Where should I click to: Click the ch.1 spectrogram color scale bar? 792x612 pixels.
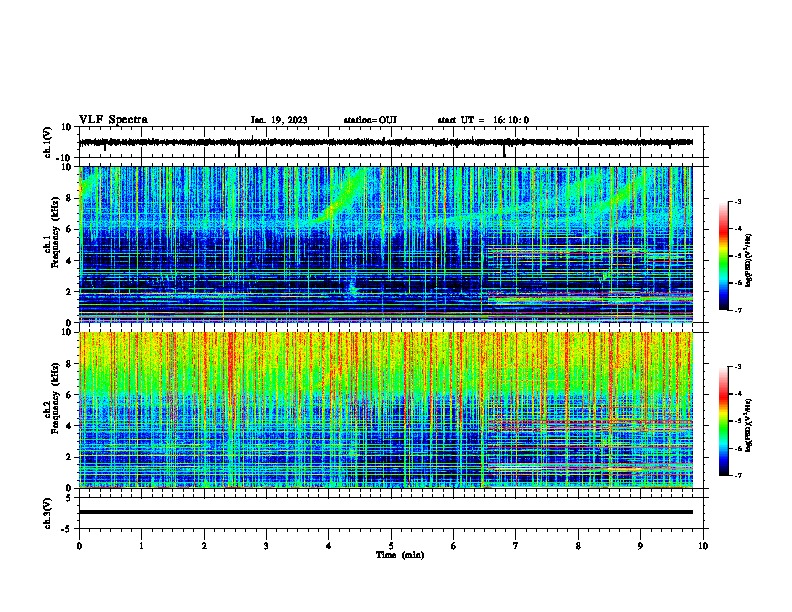724,256
